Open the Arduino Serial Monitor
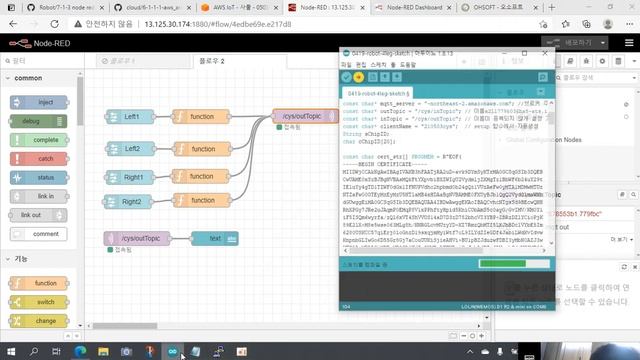The width and height of the screenshot is (640, 360). (x=543, y=77)
